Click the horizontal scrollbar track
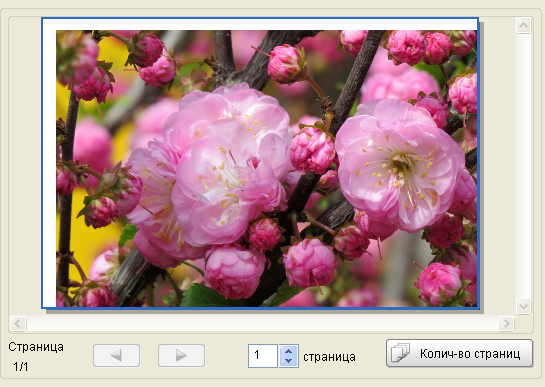Screen dimensions: 545x387 coord(262,323)
